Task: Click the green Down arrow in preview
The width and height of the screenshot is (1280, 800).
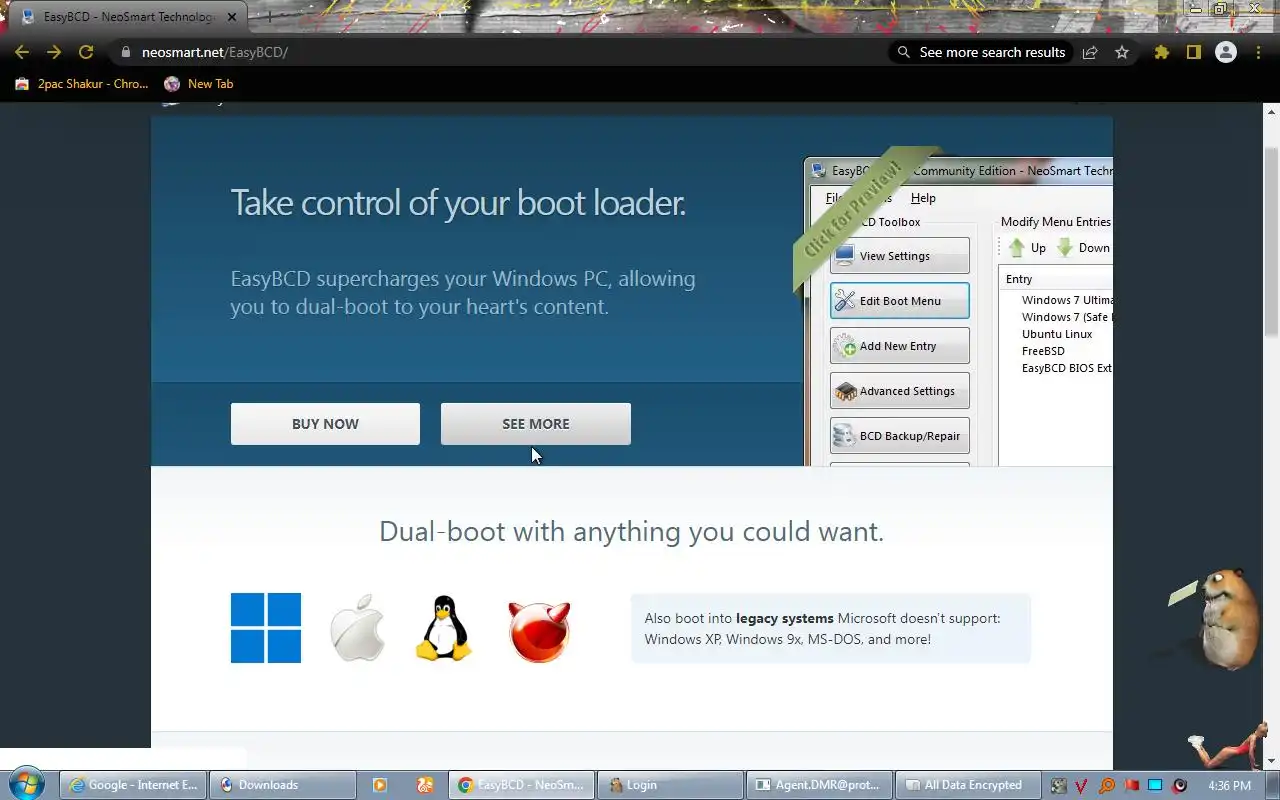Action: (1065, 248)
